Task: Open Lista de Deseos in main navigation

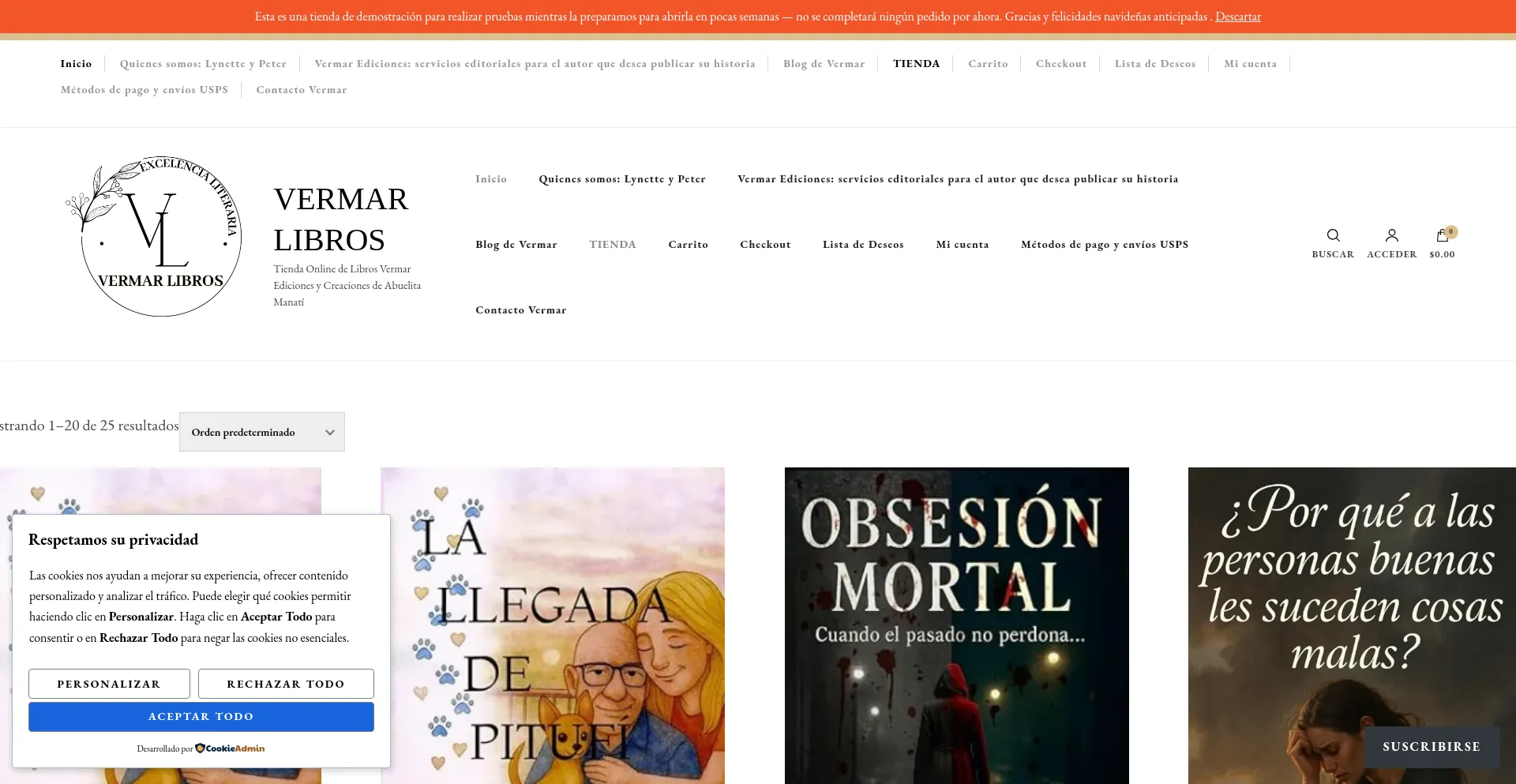Action: pos(863,245)
